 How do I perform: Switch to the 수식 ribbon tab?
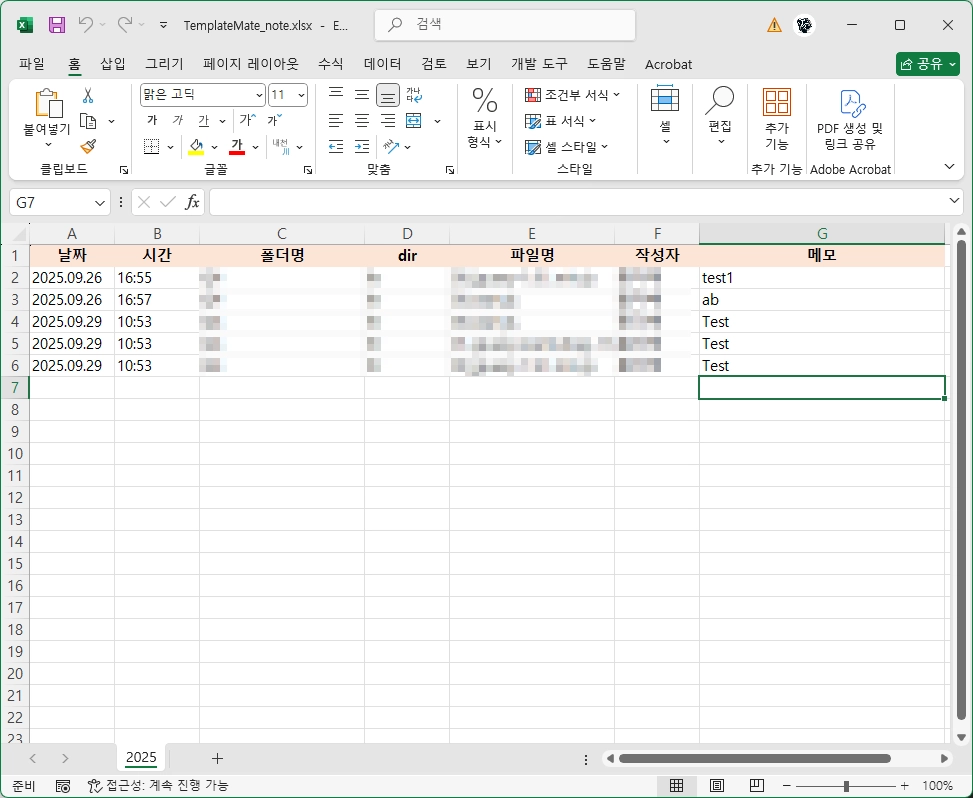pyautogui.click(x=330, y=64)
